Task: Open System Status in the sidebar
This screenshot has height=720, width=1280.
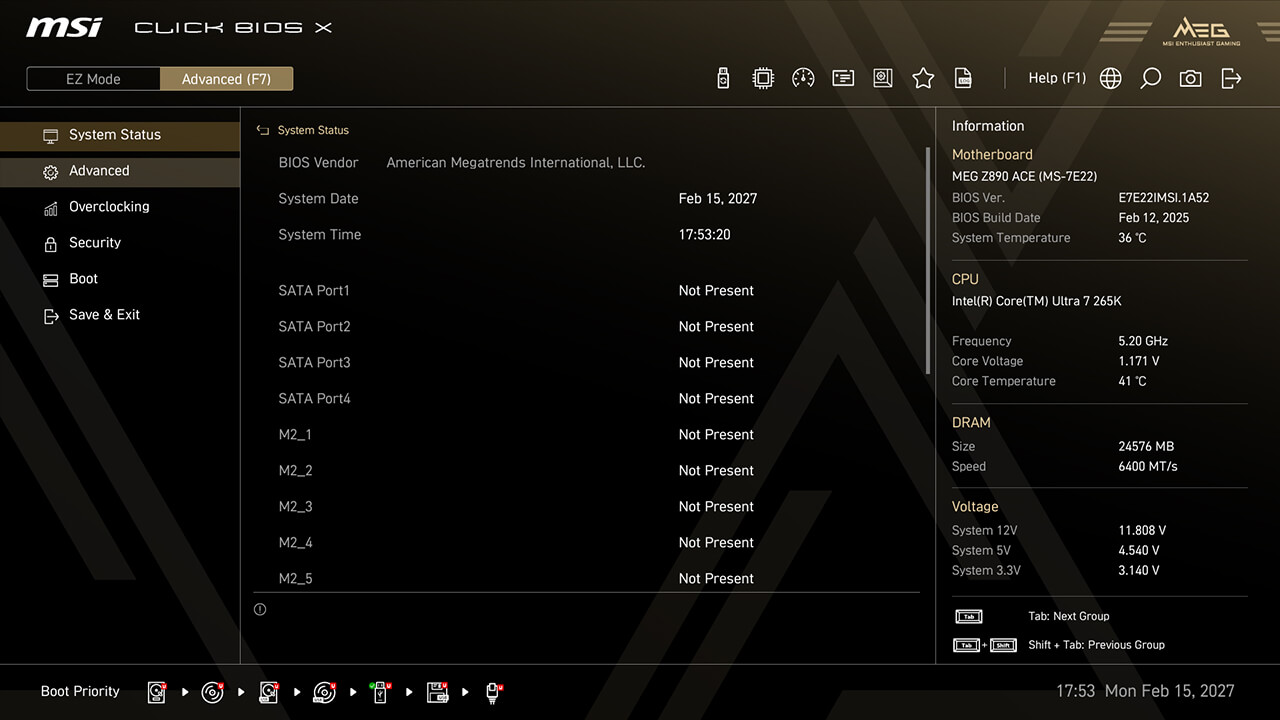Action: pyautogui.click(x=120, y=135)
